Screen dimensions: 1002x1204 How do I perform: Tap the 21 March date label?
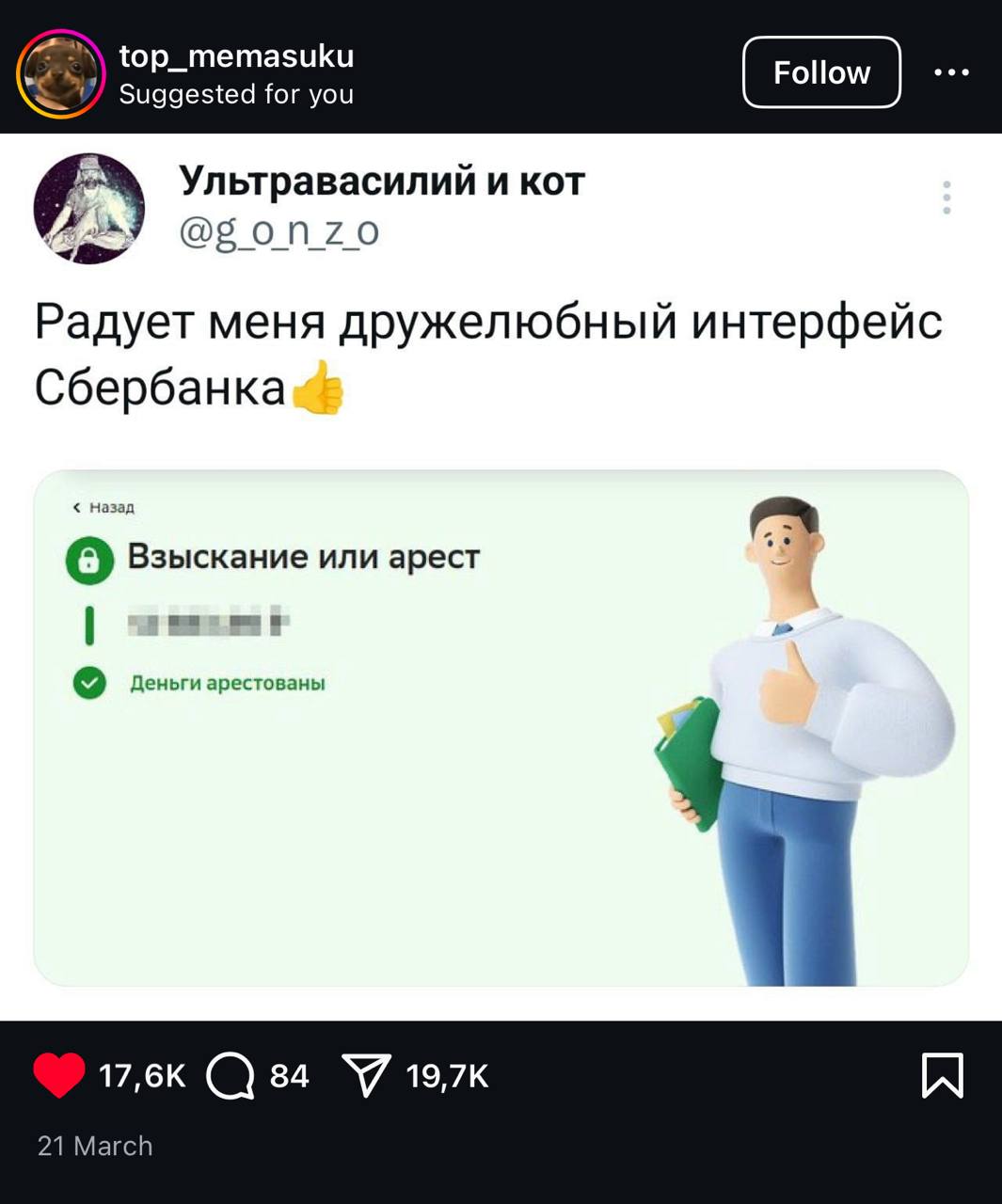(95, 1146)
